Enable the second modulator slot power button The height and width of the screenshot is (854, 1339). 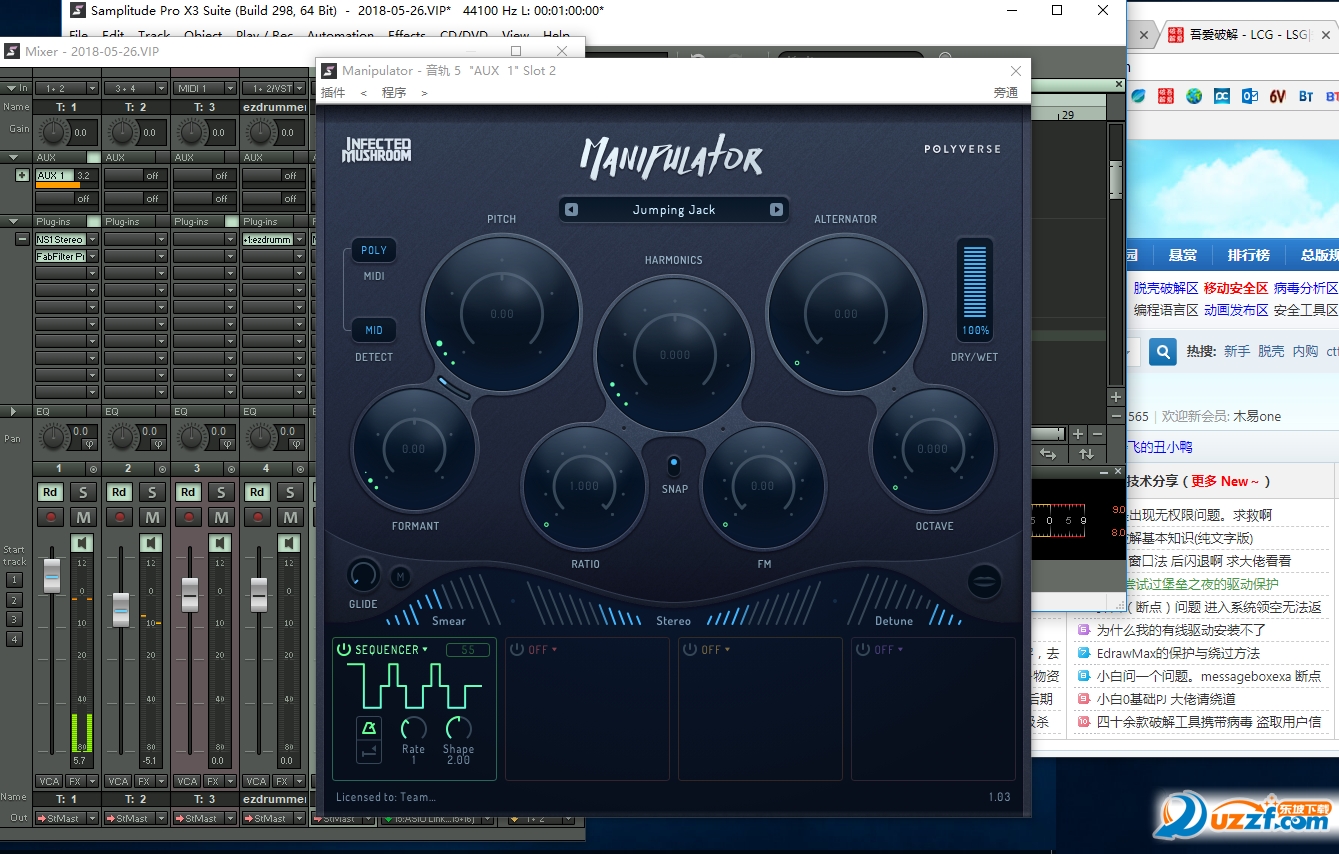tap(517, 649)
